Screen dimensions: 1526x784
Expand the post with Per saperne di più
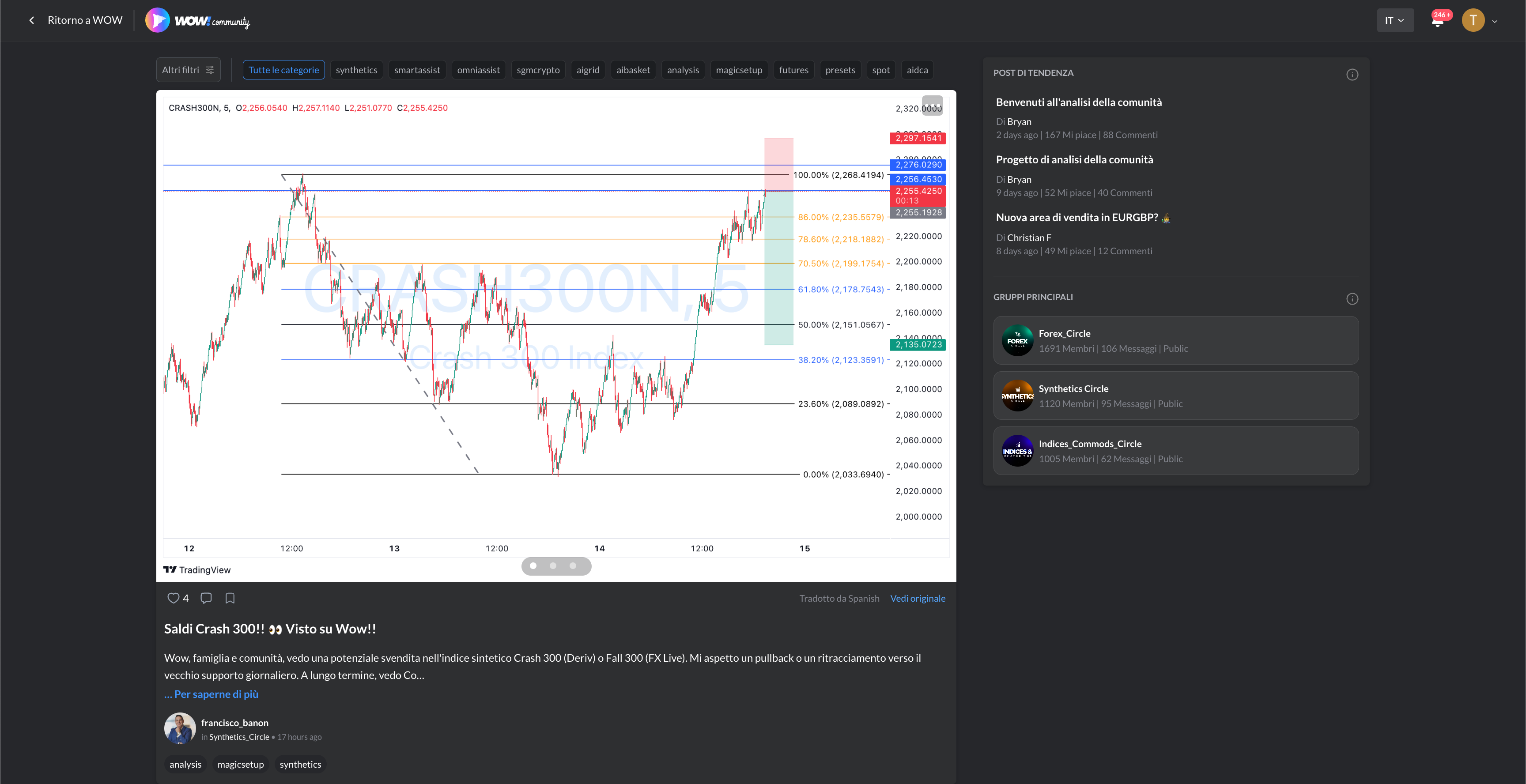tap(212, 694)
